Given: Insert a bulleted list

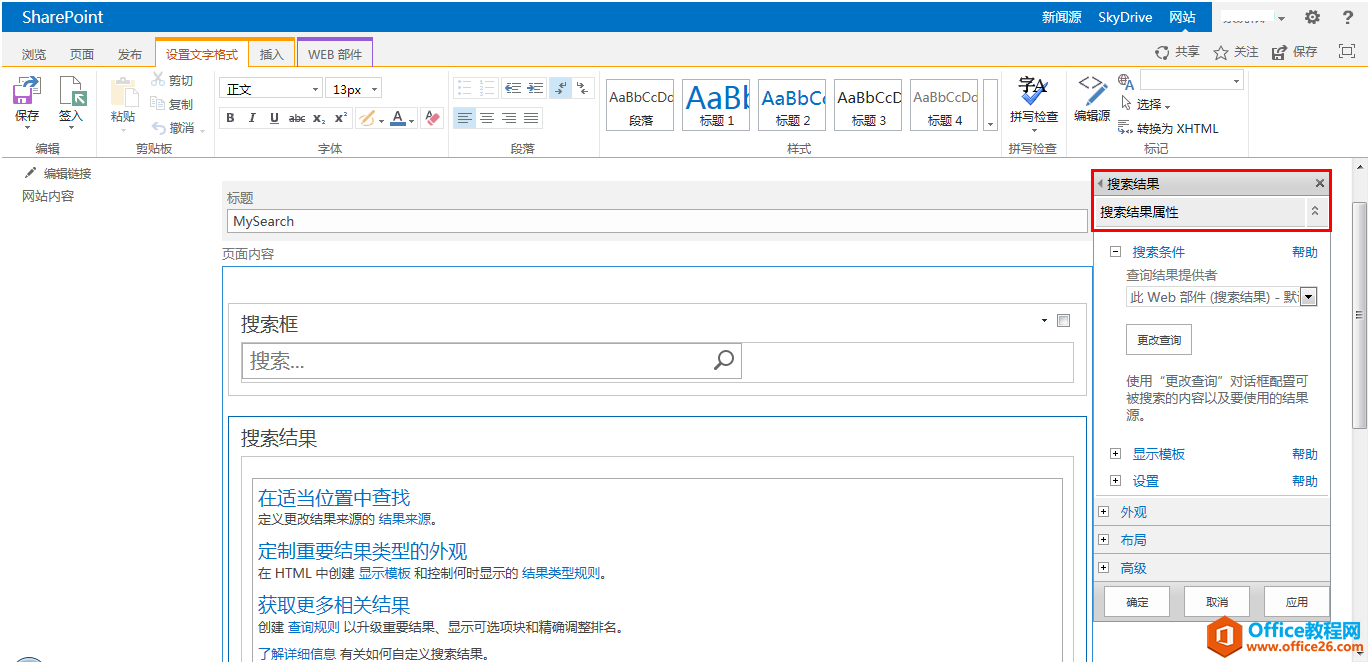Looking at the screenshot, I should pos(464,88).
